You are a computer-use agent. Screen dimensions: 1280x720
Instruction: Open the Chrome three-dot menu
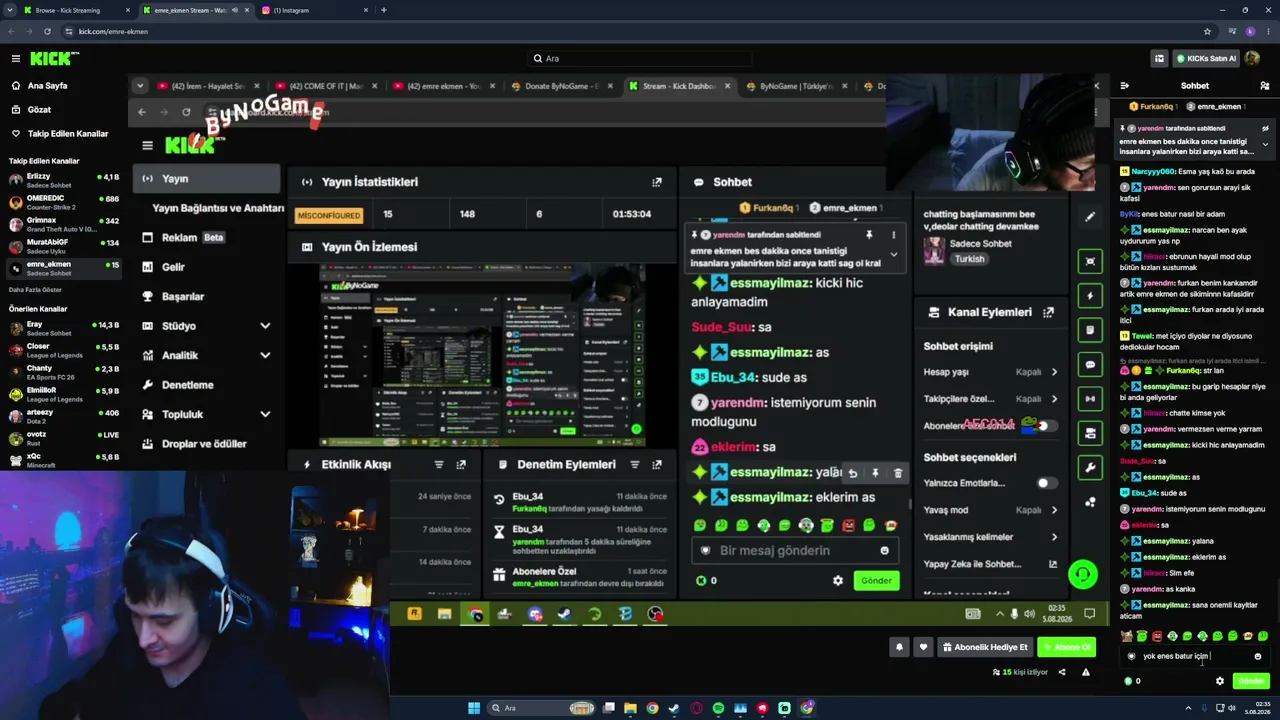tap(1266, 31)
